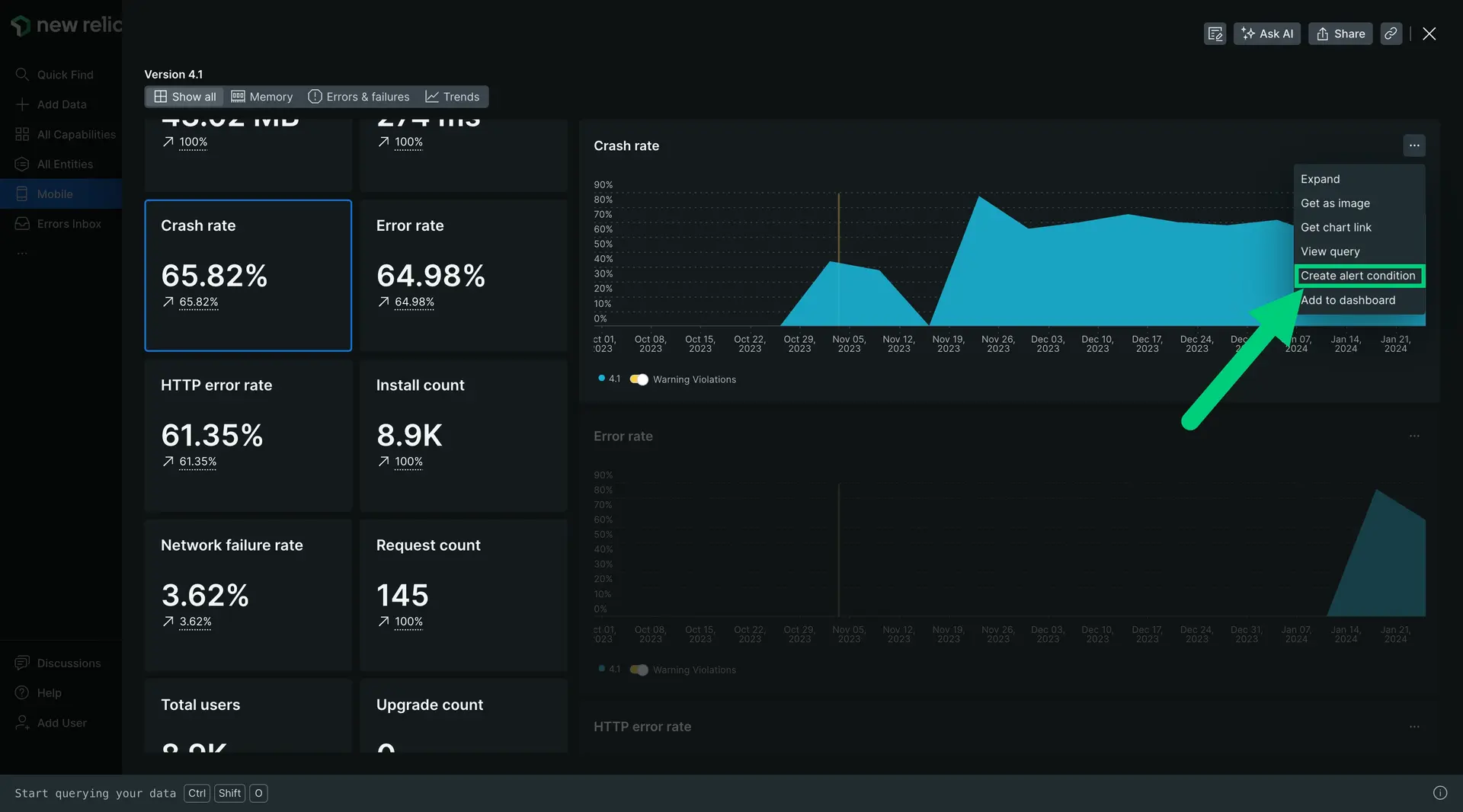Click the Ask AI sparkle button

[x=1266, y=34]
